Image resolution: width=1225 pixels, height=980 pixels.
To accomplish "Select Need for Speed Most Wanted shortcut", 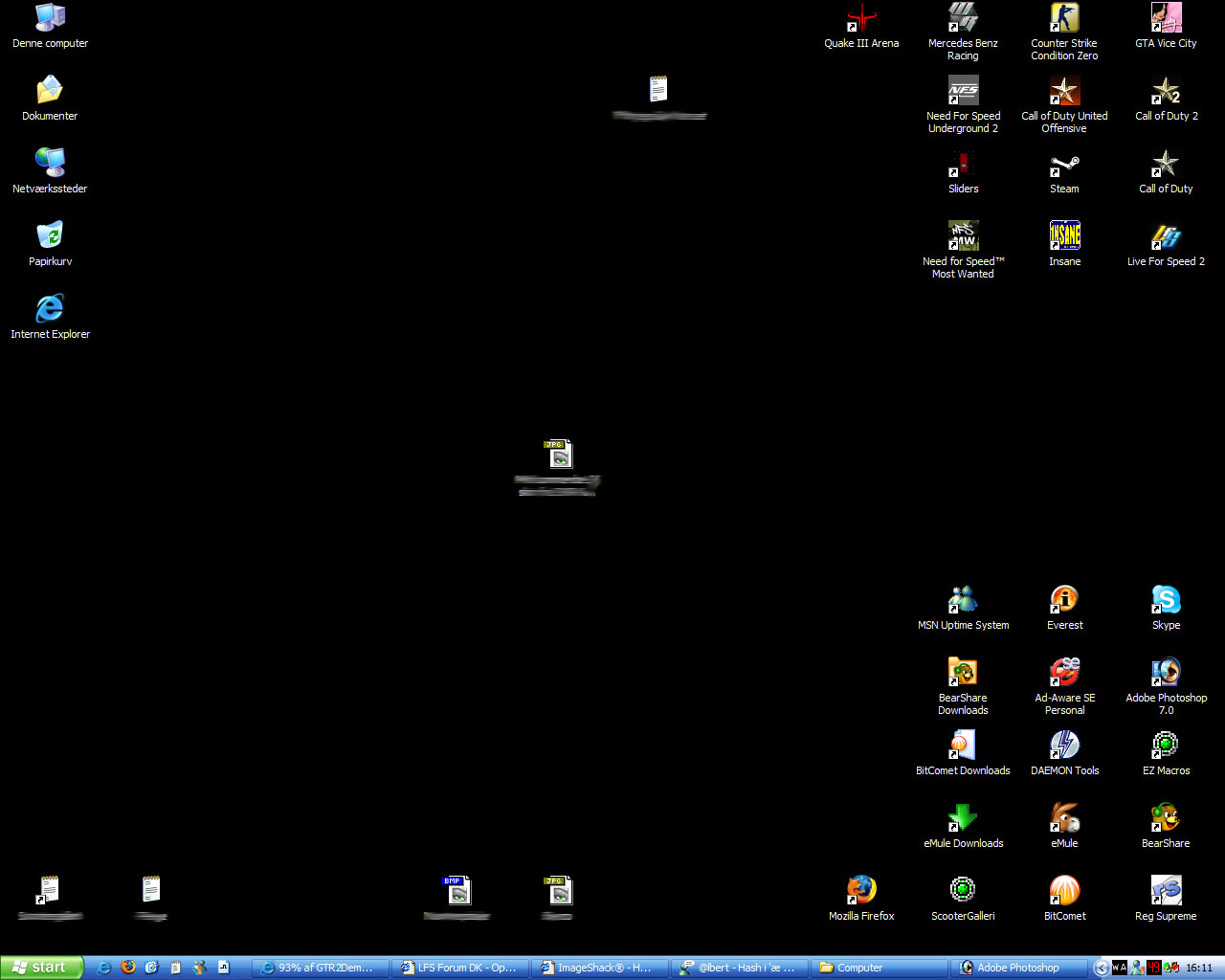I will tap(963, 250).
